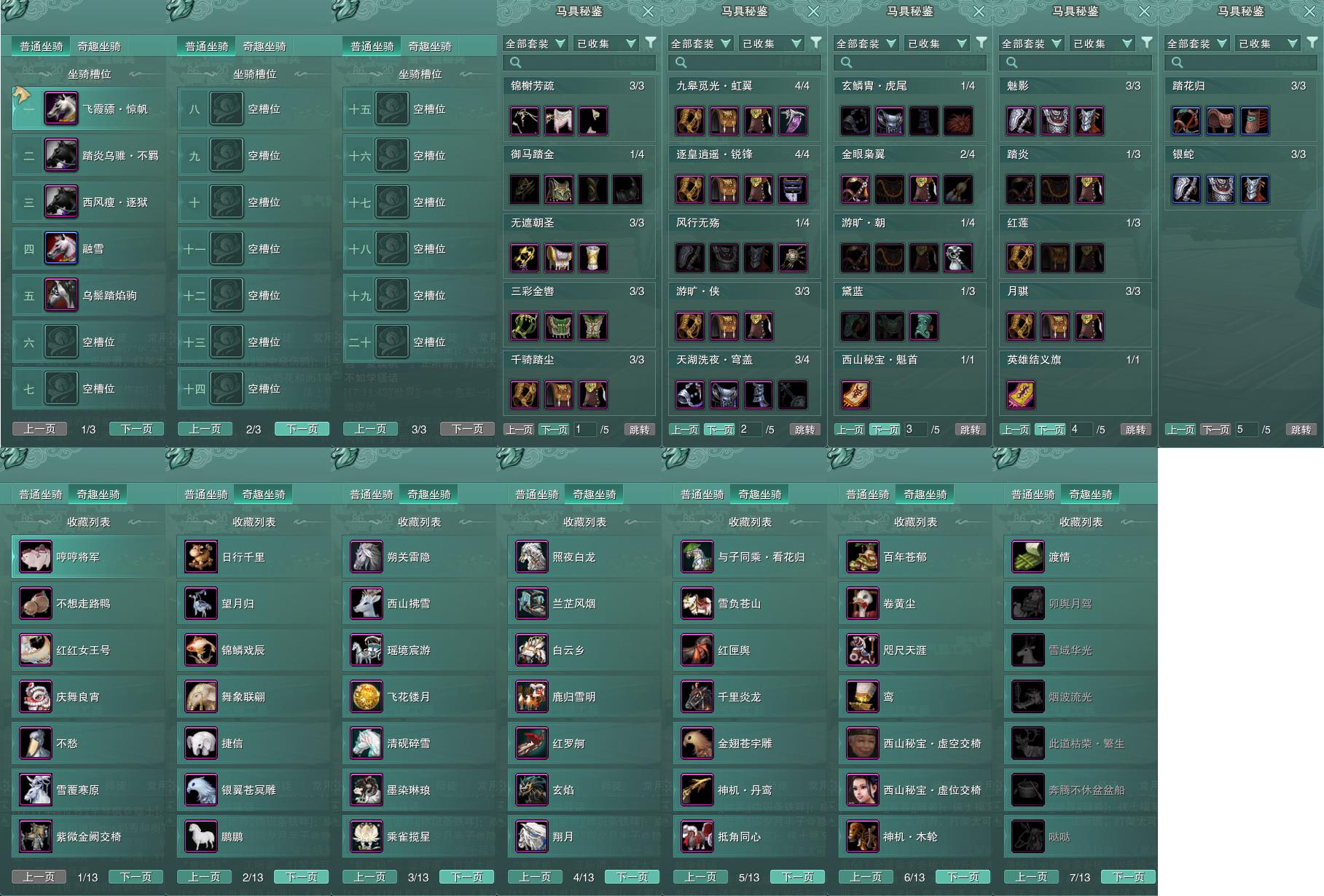Pick the 西山秘宝·虚空交椅 mount icon
The image size is (1324, 896).
point(863,743)
